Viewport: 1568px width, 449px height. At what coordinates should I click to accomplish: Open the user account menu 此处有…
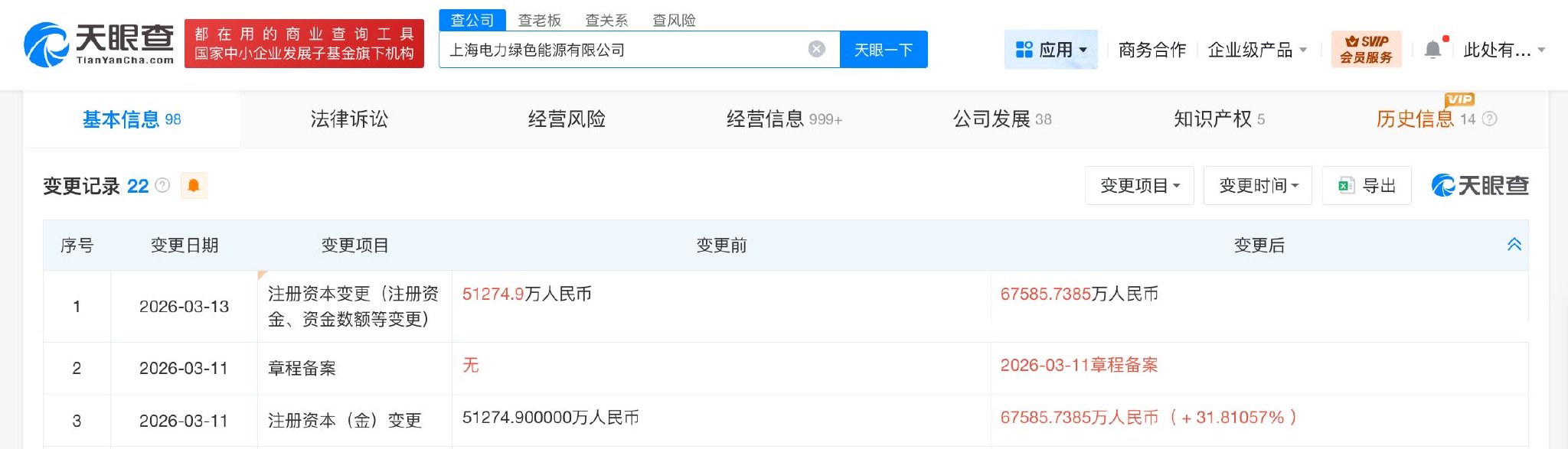pos(1504,50)
